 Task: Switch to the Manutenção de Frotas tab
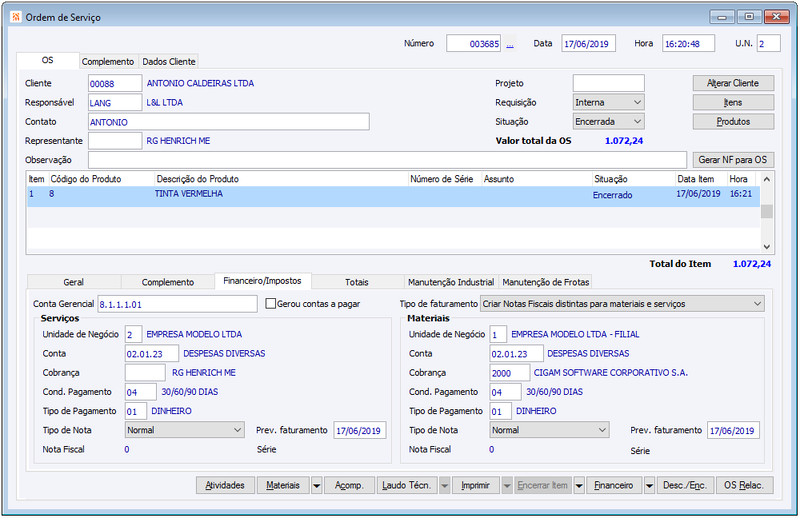coord(545,282)
